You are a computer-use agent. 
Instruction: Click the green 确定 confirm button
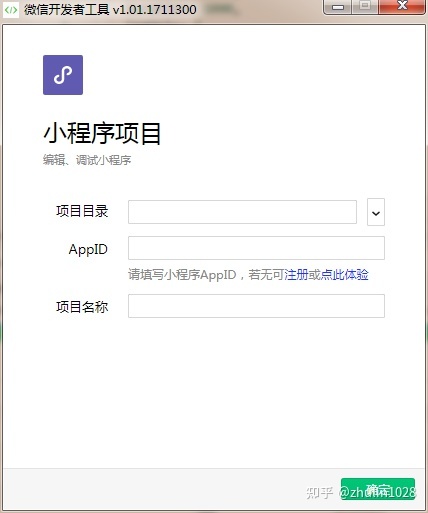[x=378, y=489]
